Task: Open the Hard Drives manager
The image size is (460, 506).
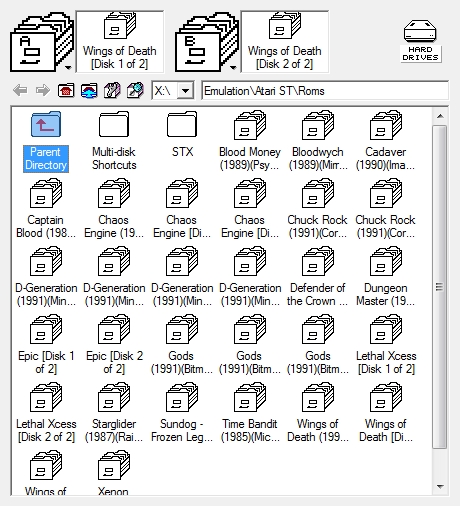Action: pos(421,41)
